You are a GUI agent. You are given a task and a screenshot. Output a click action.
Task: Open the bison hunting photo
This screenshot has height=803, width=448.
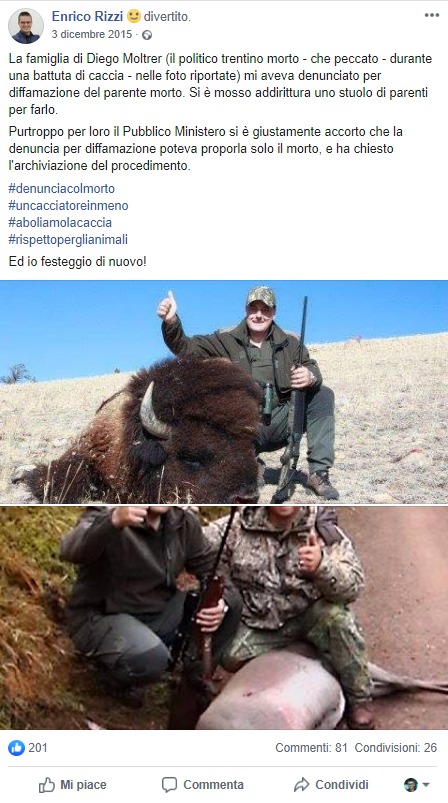click(224, 392)
